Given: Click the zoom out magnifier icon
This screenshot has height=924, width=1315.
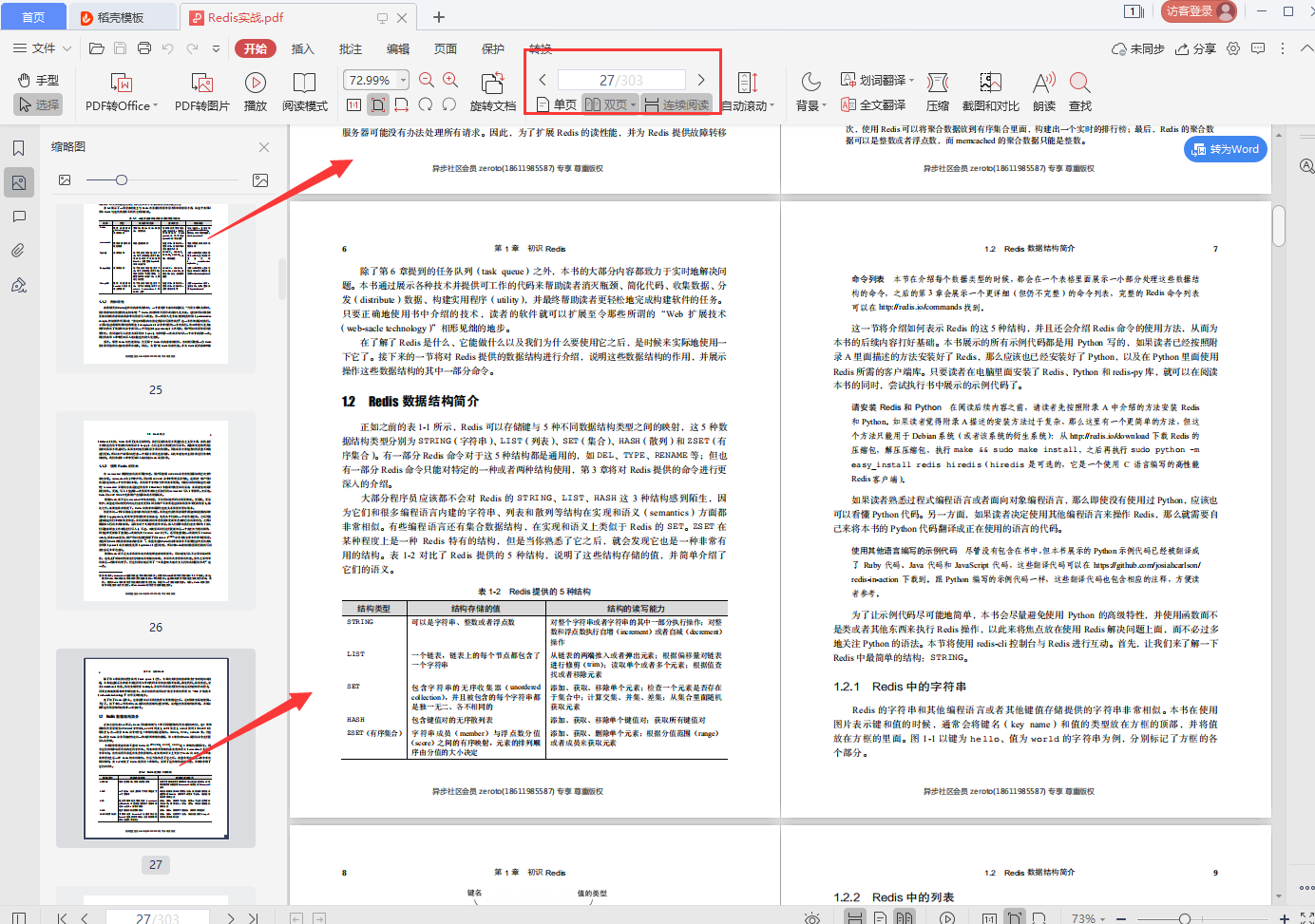Looking at the screenshot, I should (x=427, y=81).
